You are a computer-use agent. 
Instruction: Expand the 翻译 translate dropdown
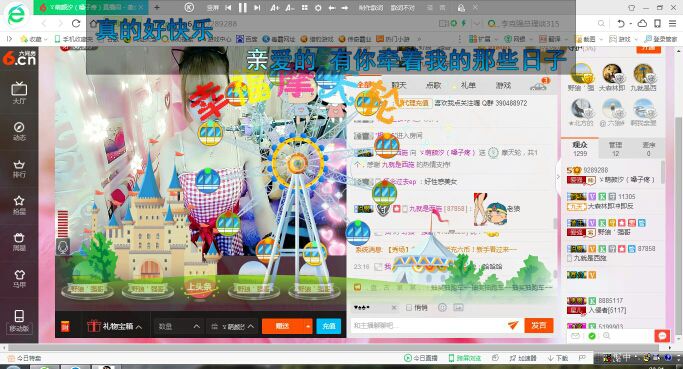pyautogui.click(x=567, y=39)
